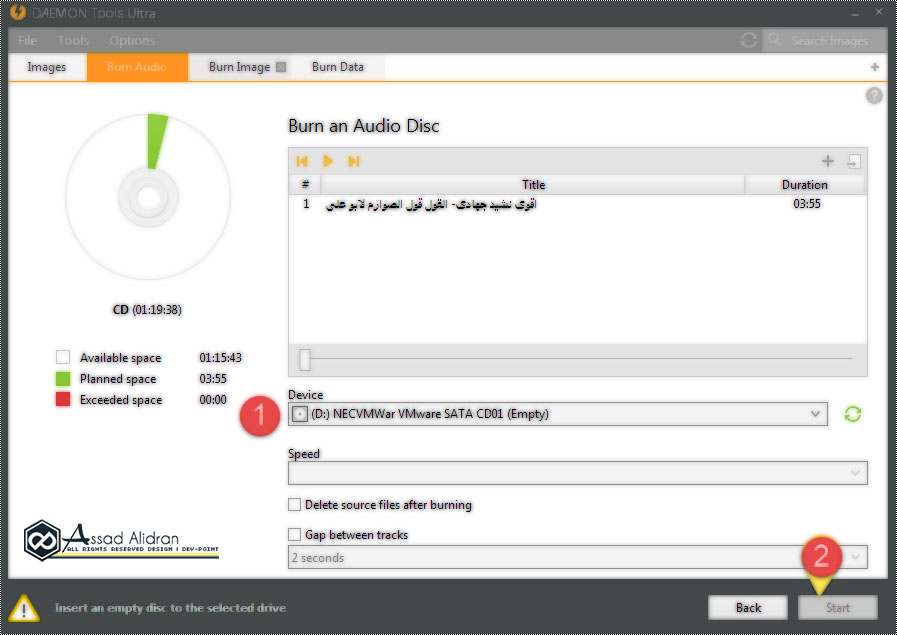Open the File menu
This screenshot has width=897, height=635.
(27, 41)
